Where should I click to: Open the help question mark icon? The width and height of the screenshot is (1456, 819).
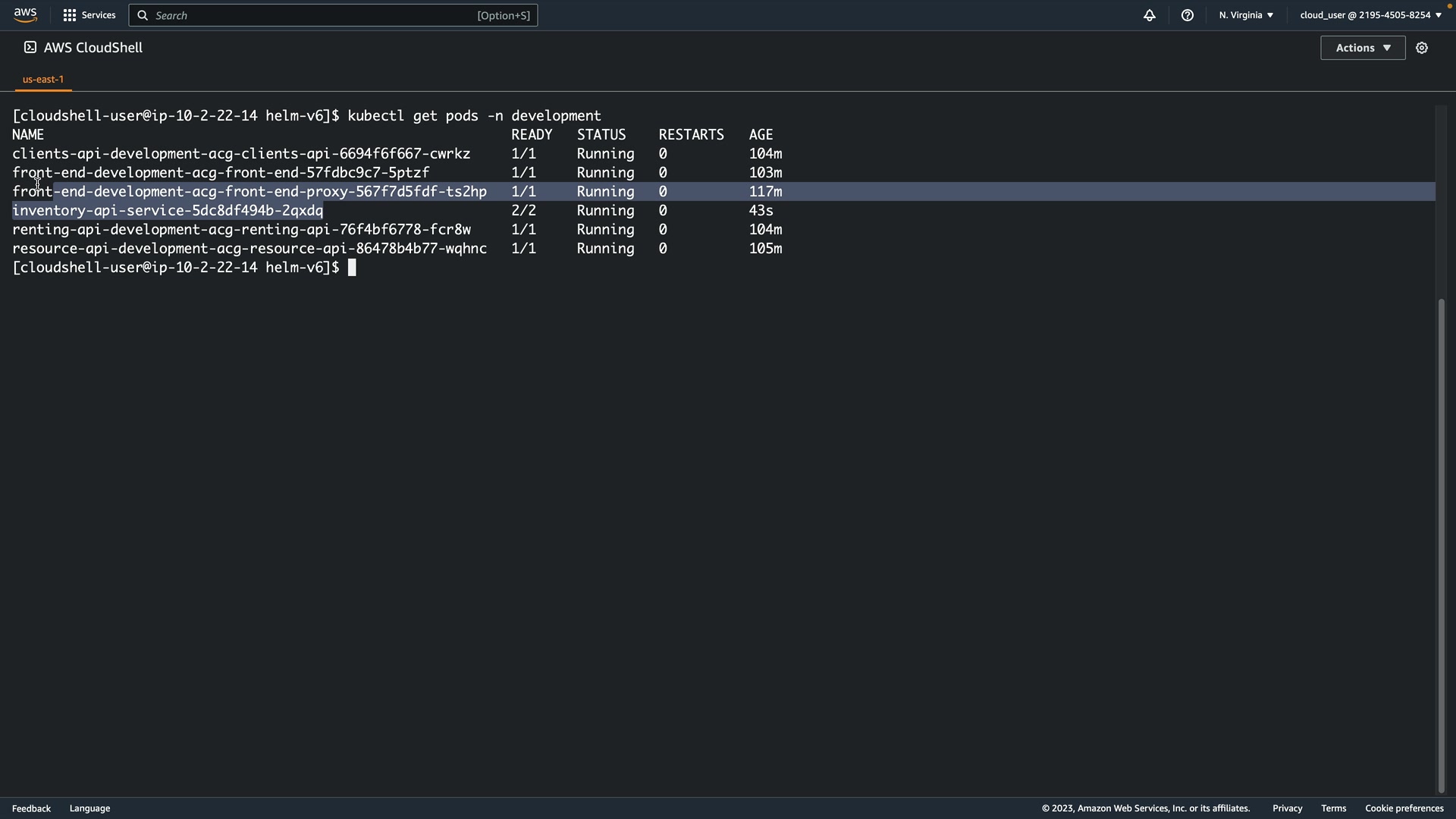point(1187,15)
